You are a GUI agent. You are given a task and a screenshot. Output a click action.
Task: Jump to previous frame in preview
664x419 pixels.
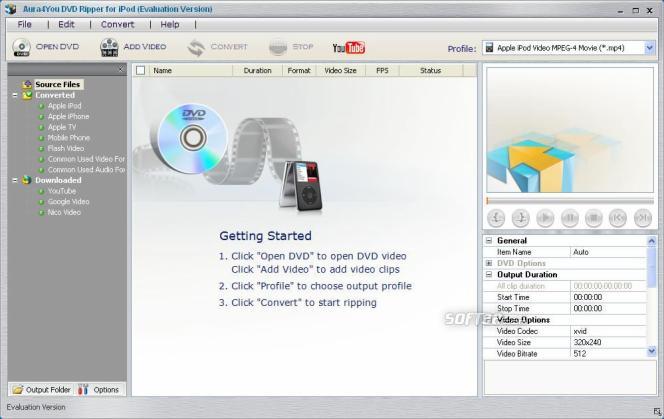pos(618,218)
